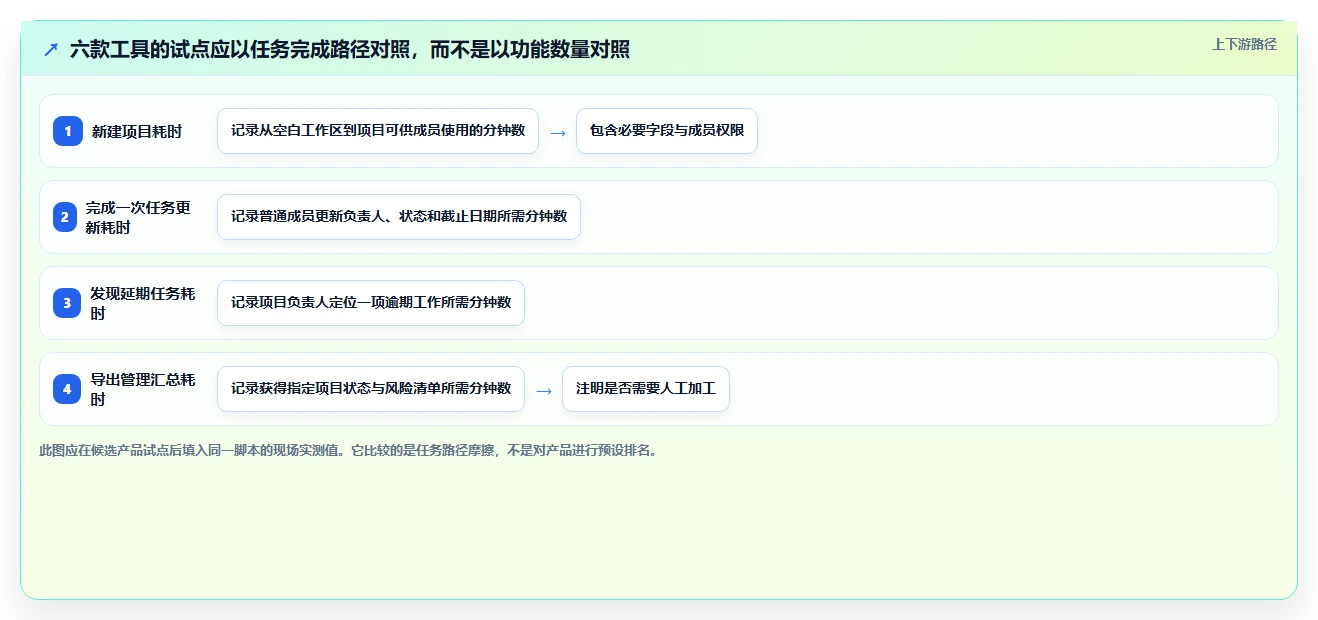The image size is (1318, 620).
Task: Click the diagonal arrow icon beside the title
Action: tap(51, 49)
